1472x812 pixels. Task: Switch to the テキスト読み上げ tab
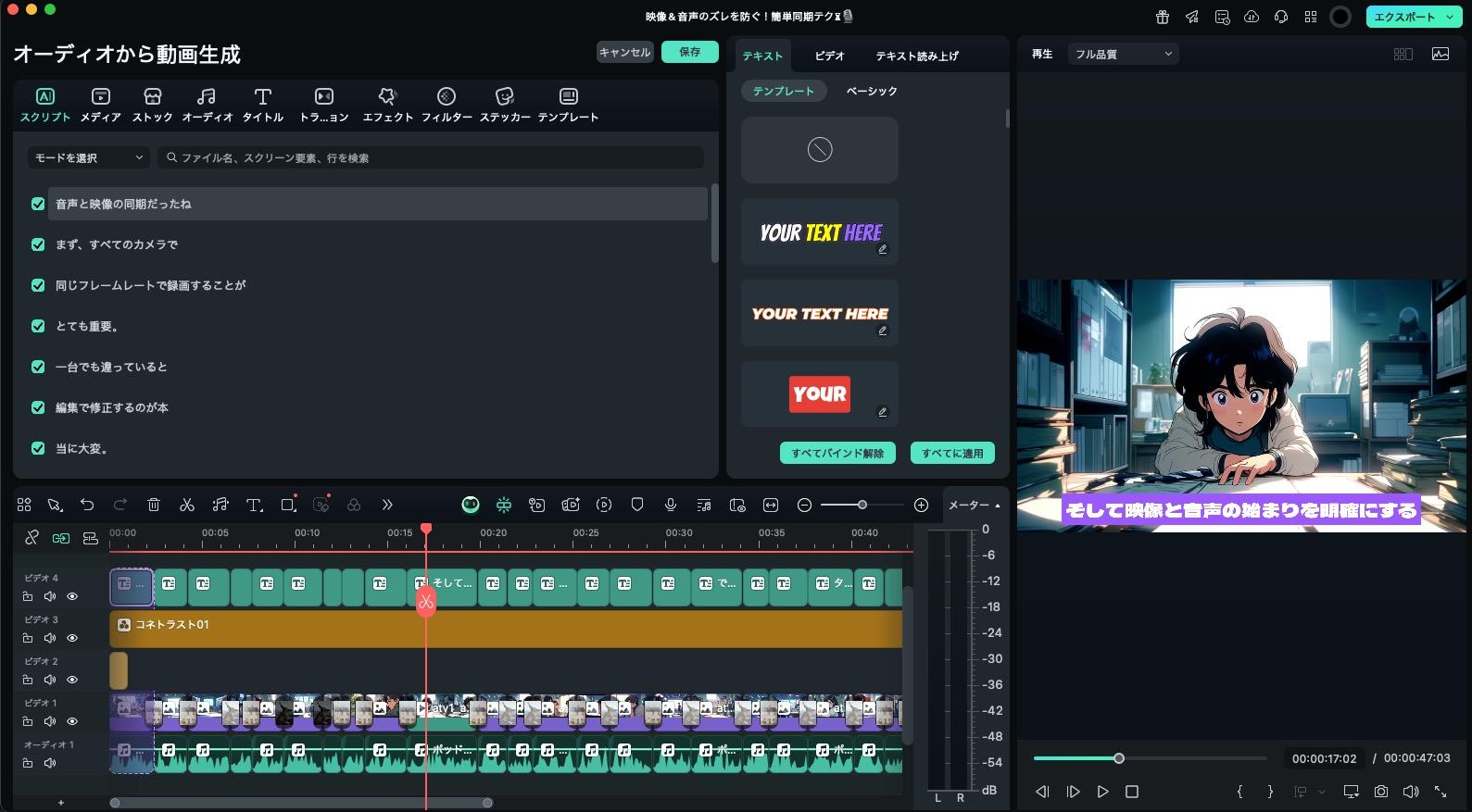tap(916, 56)
